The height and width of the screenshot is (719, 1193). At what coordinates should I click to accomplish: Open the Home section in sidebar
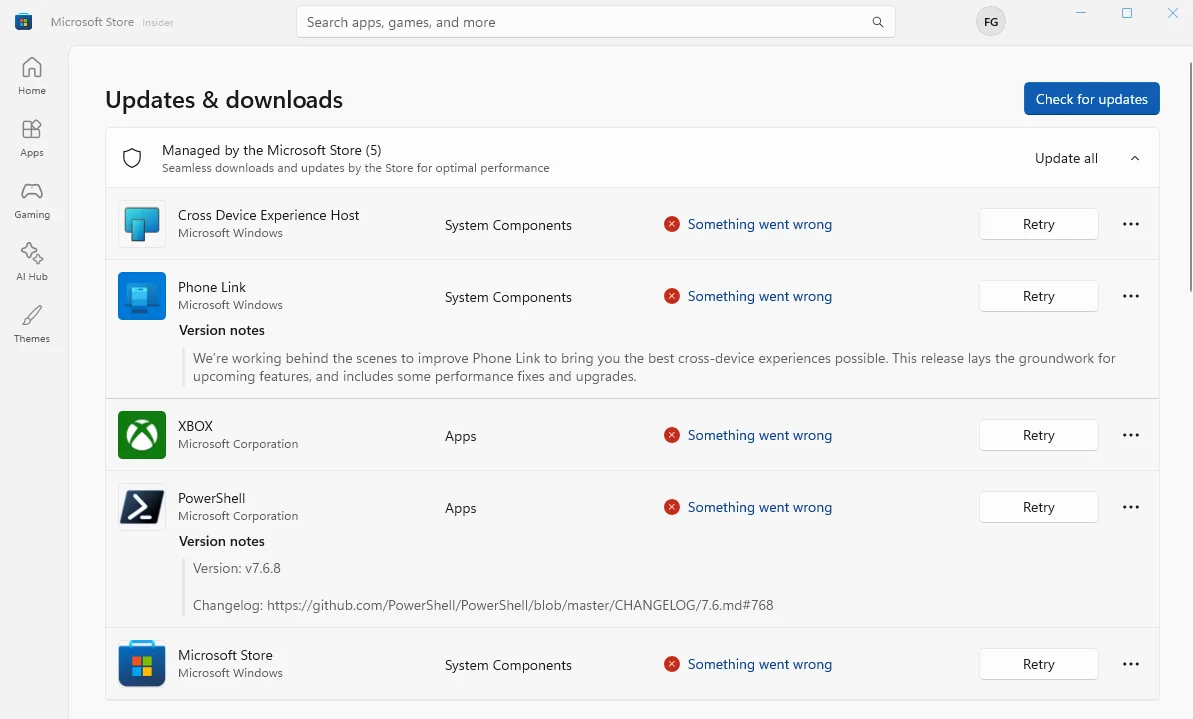32,77
